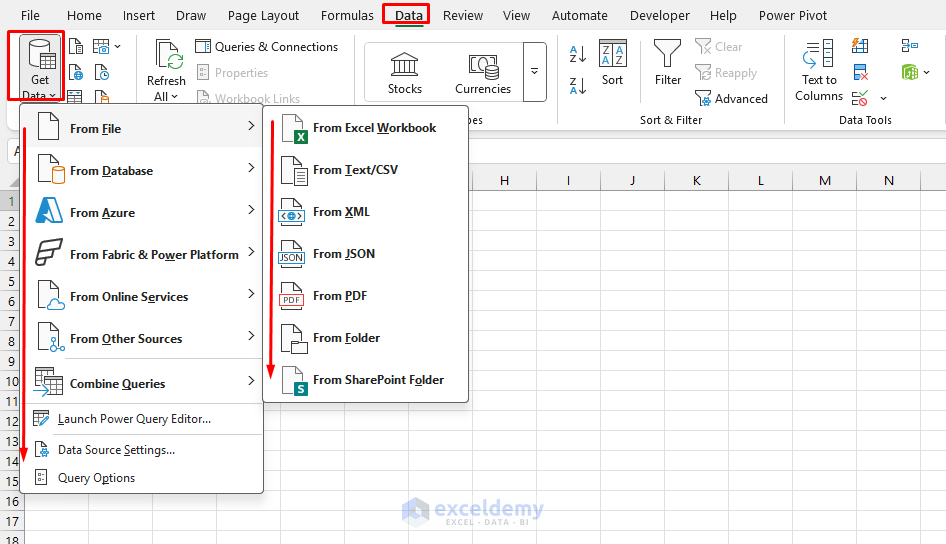This screenshot has width=946, height=544.
Task: Switch to the View tab
Action: tap(516, 16)
